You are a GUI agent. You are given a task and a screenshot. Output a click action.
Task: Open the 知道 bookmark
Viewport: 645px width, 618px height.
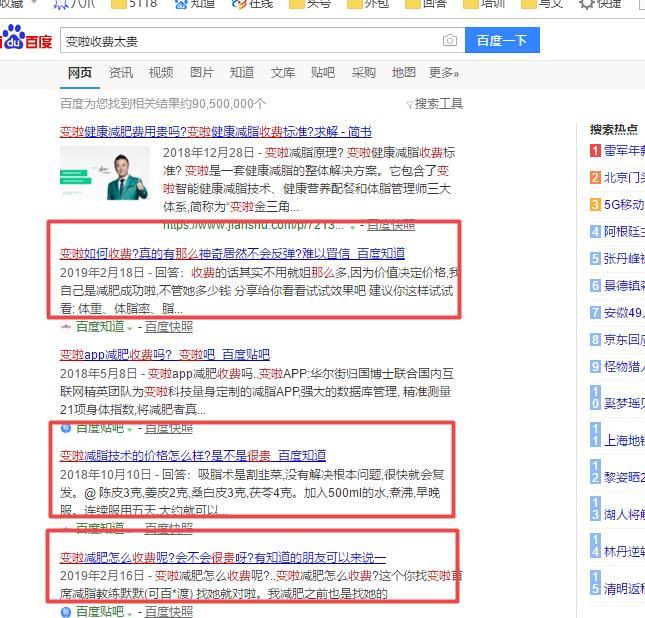[195, 4]
